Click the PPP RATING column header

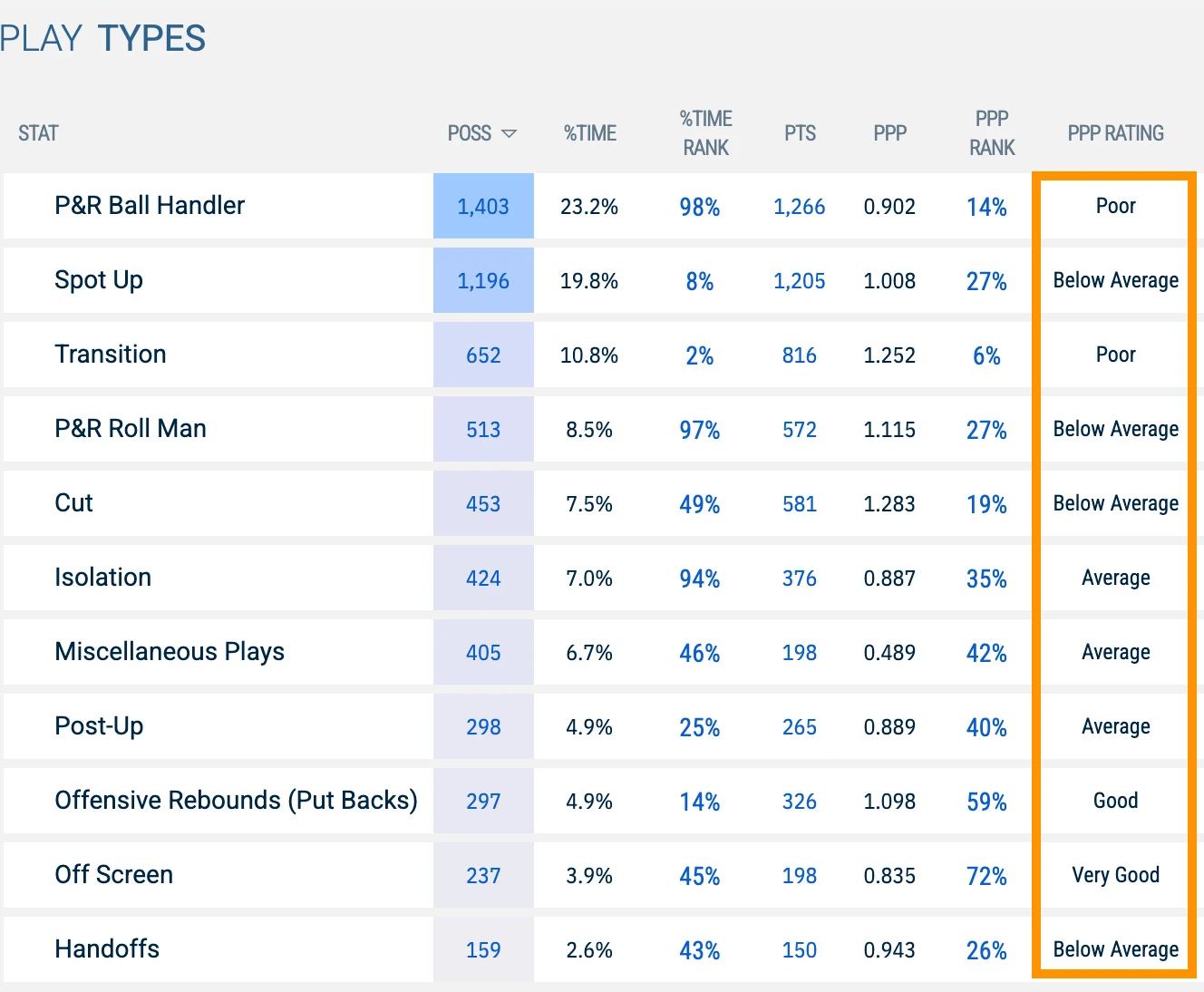(x=1115, y=133)
